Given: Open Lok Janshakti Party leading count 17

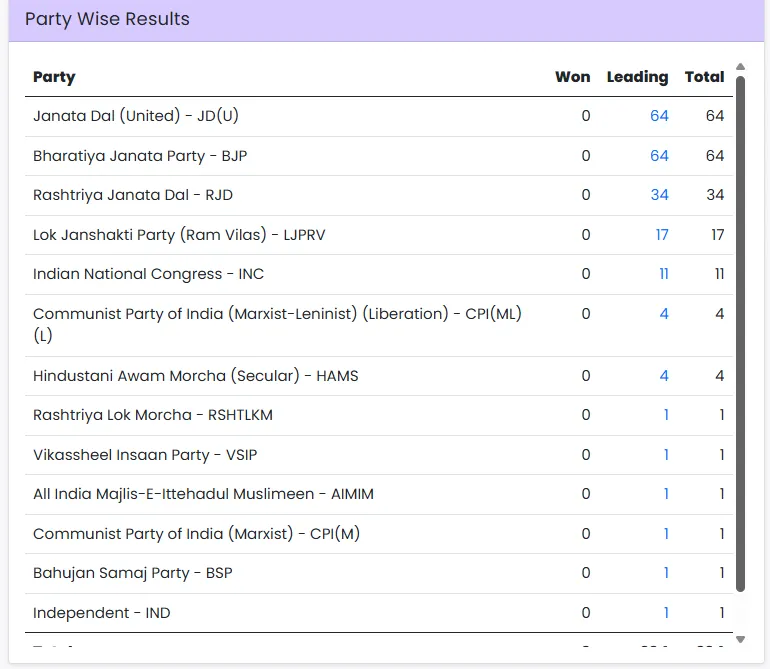Looking at the screenshot, I should pos(662,235).
